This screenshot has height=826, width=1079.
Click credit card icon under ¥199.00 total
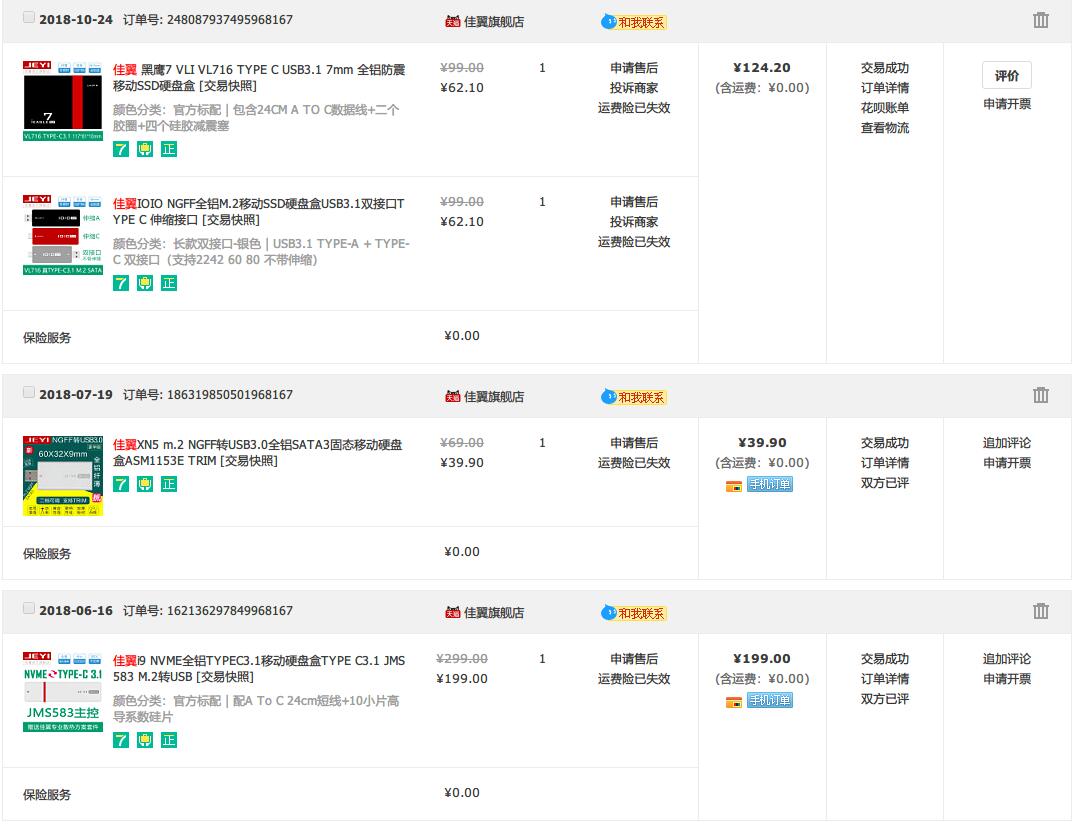click(x=734, y=700)
